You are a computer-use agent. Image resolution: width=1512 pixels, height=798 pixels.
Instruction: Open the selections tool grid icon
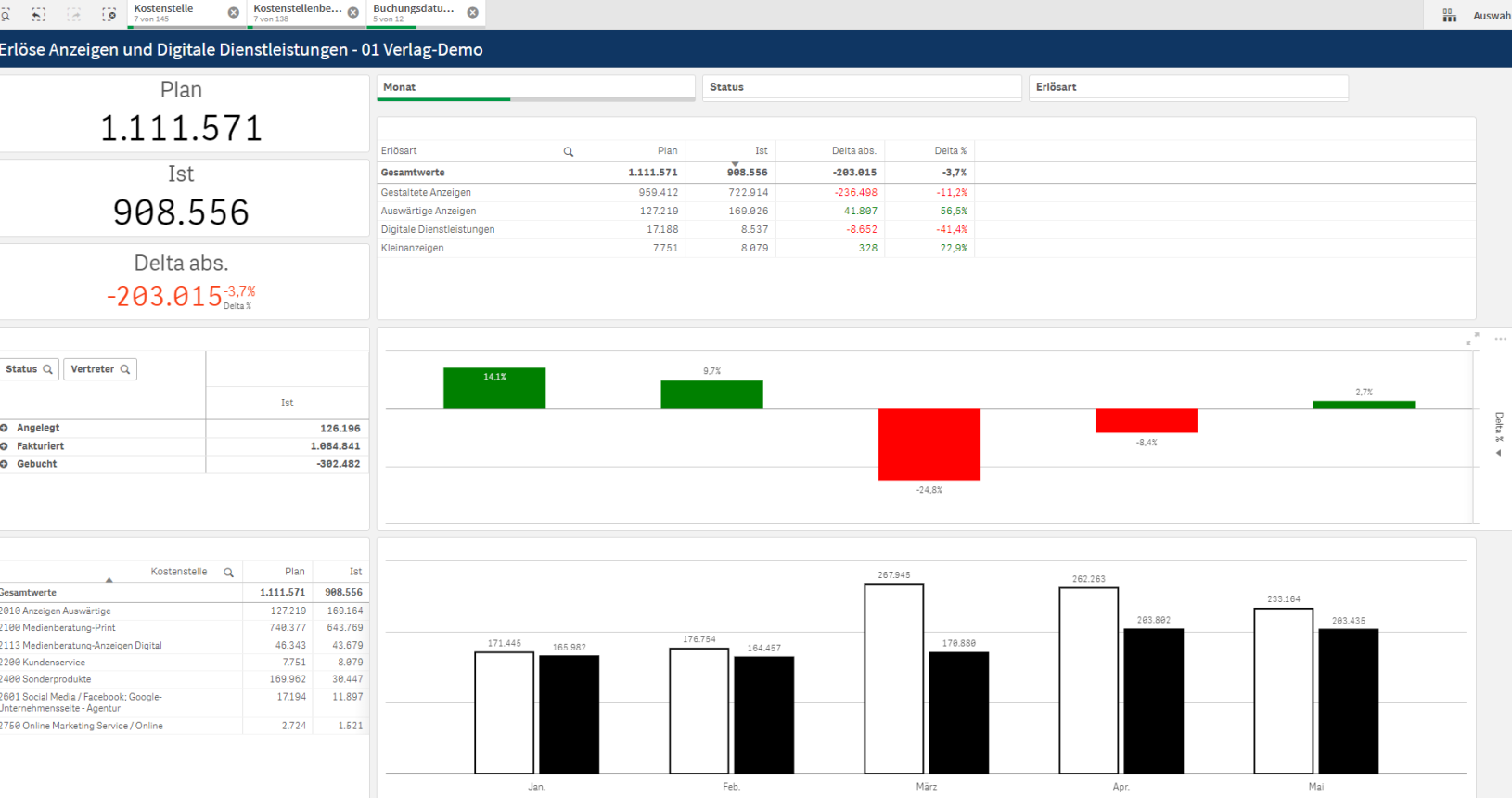[x=1449, y=15]
